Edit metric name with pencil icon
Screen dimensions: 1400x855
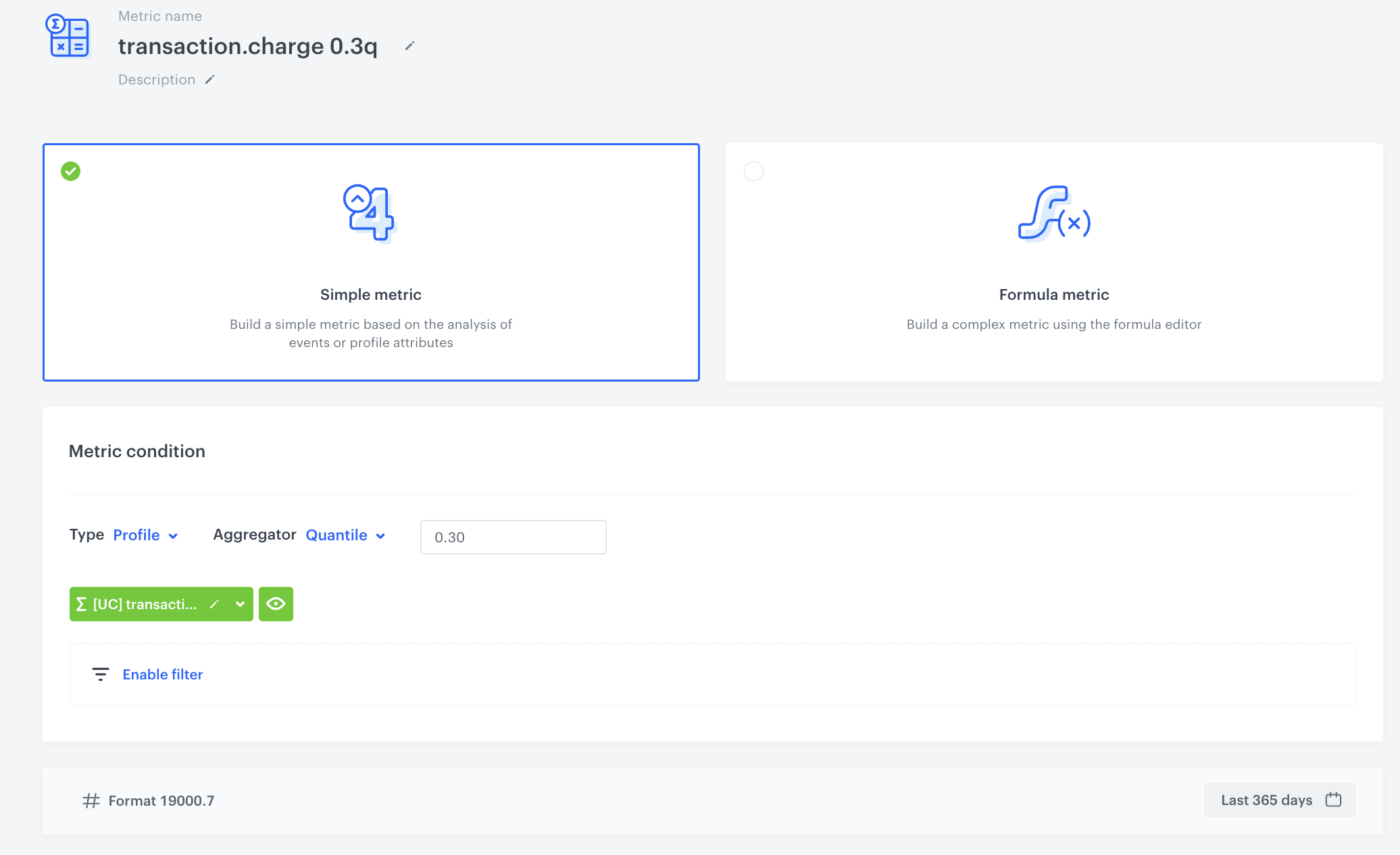pyautogui.click(x=409, y=46)
